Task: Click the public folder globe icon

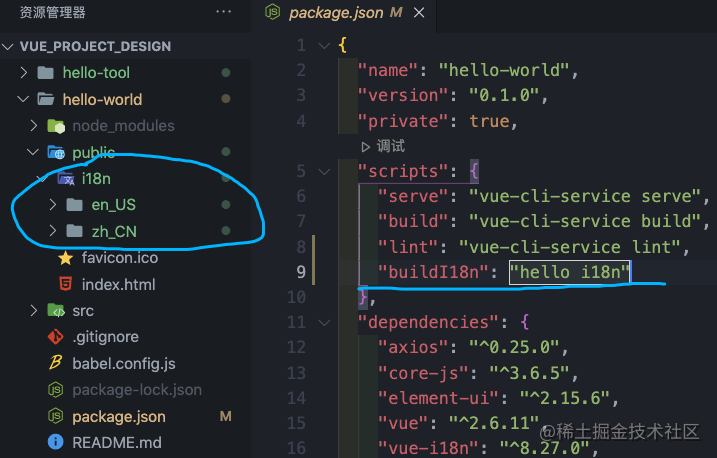Action: (x=56, y=153)
